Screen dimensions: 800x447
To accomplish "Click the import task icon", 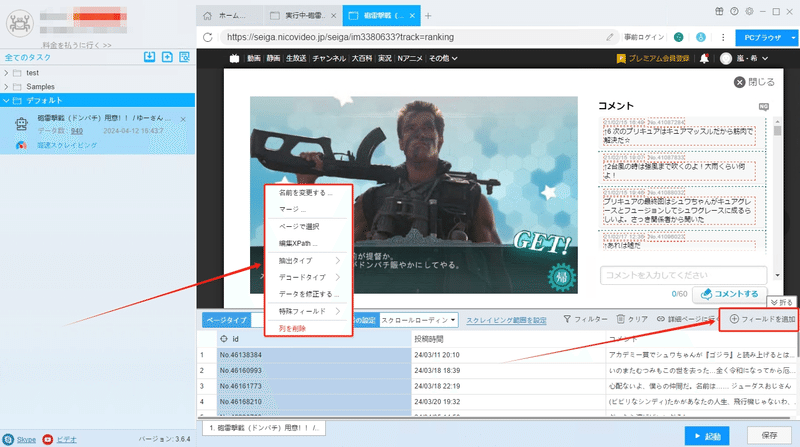I will click(x=149, y=57).
